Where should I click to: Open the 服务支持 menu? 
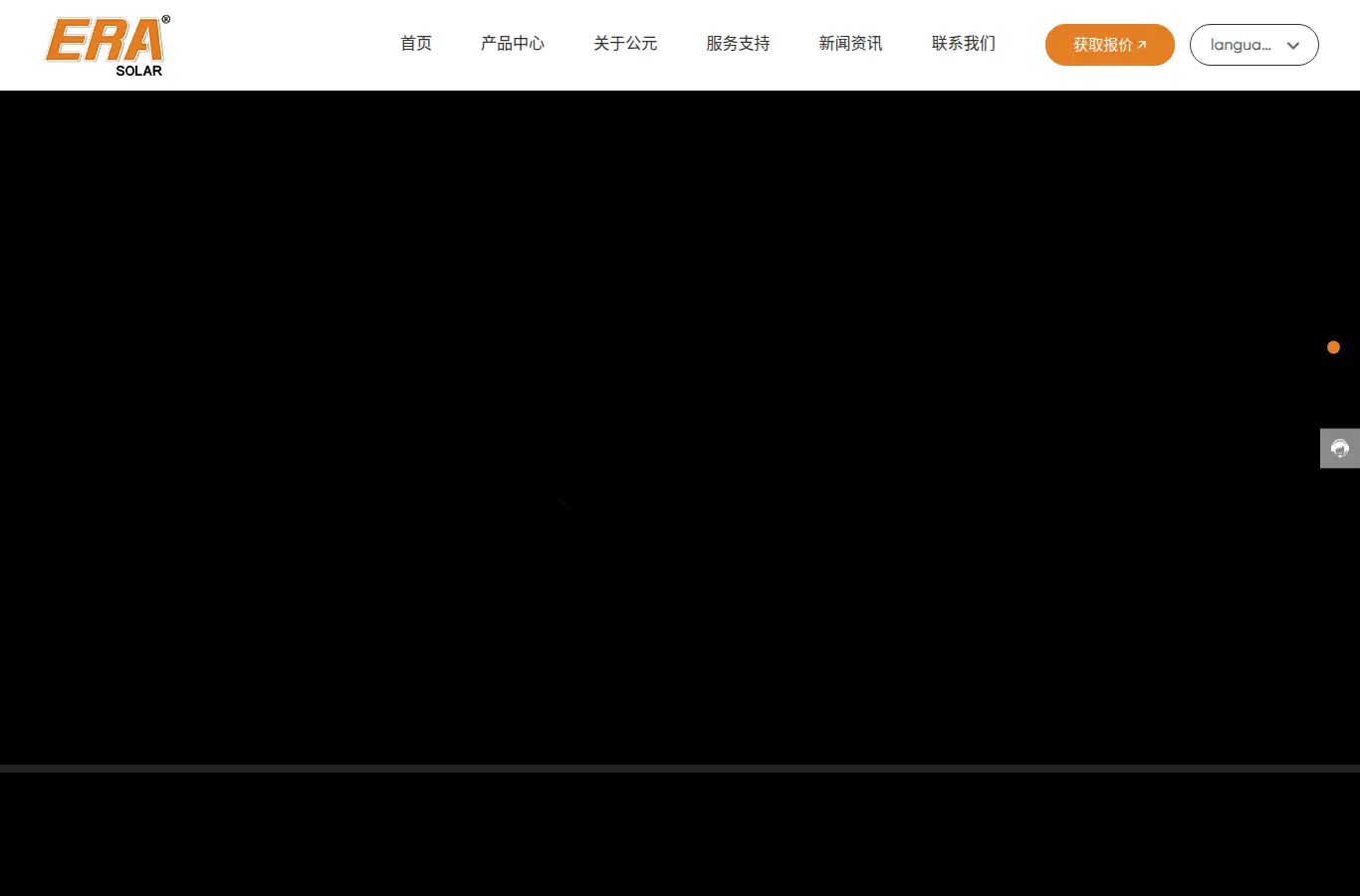point(738,44)
